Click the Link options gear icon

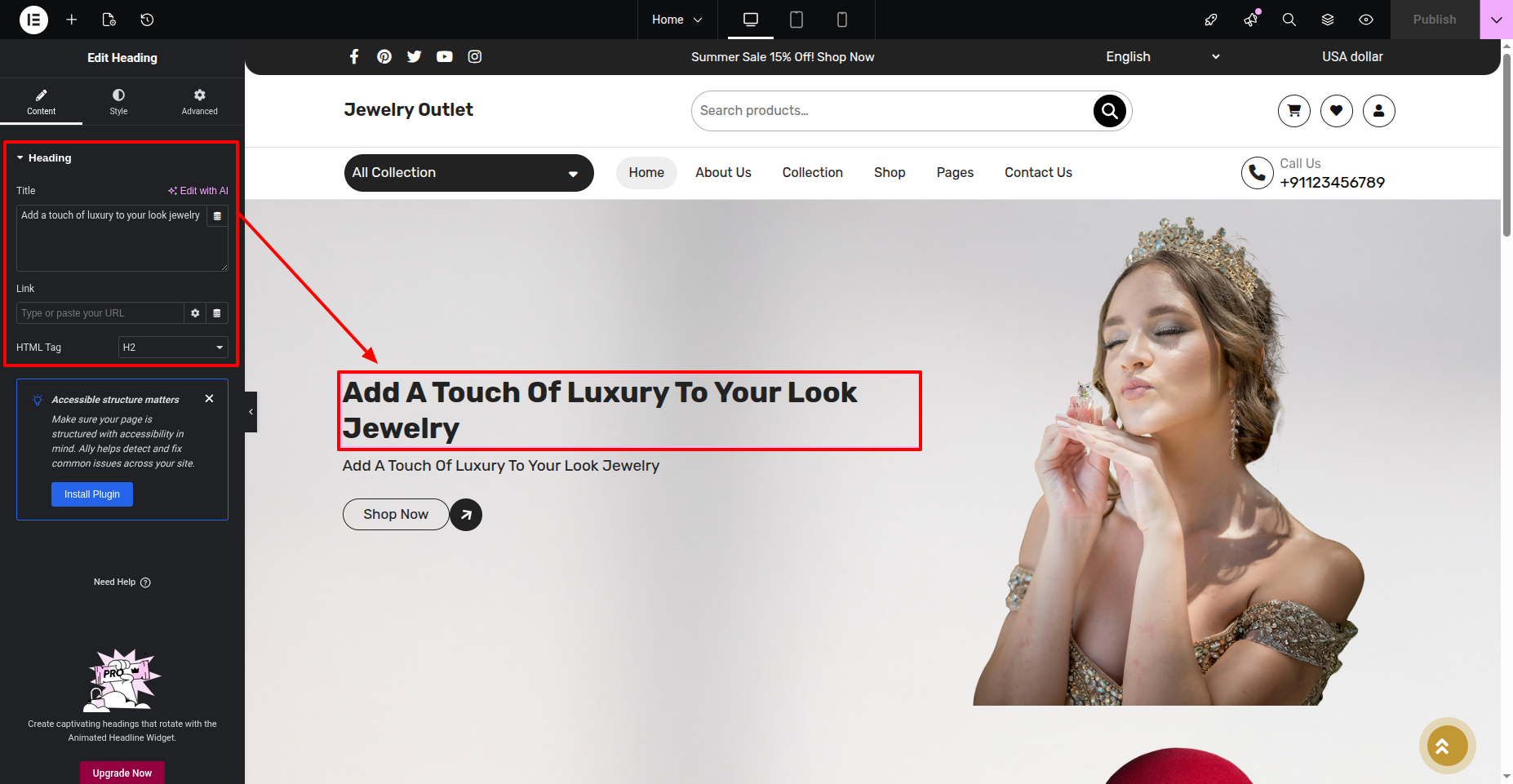tap(195, 313)
